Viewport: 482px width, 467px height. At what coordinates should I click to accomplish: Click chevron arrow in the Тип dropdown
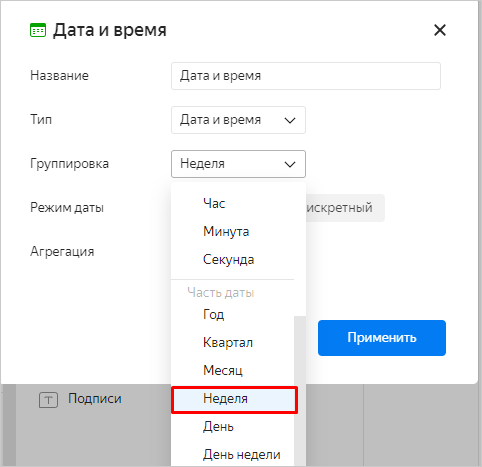point(290,120)
